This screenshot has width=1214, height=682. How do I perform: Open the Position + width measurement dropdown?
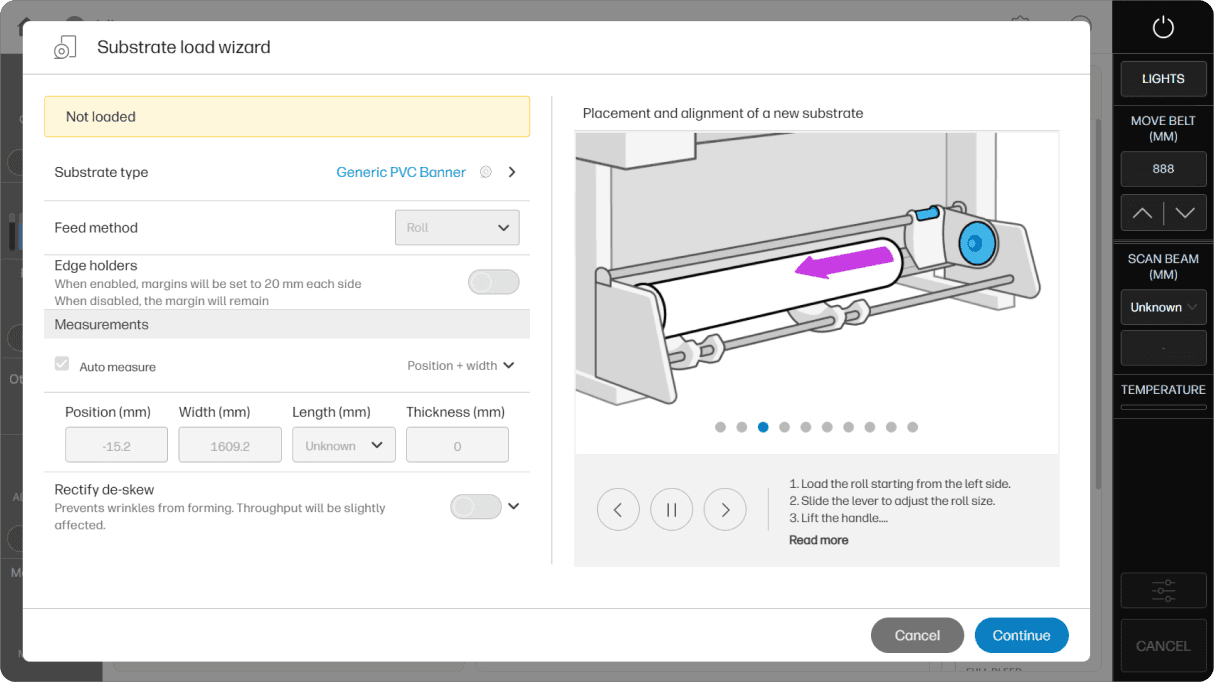(461, 366)
